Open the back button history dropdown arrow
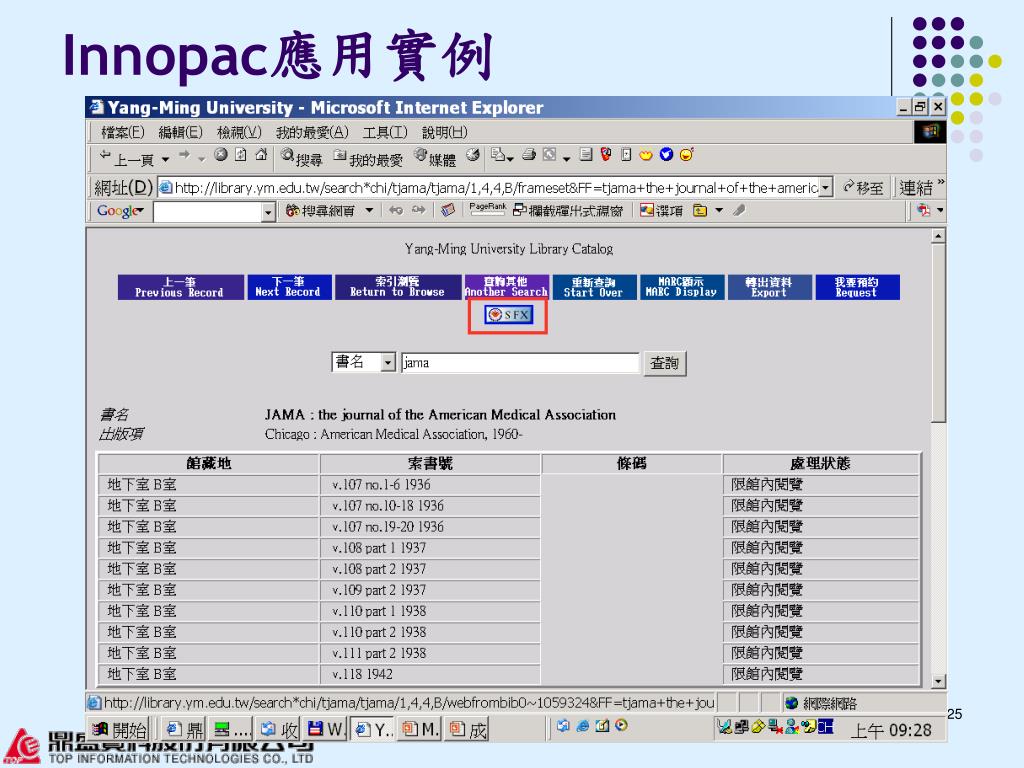 tap(165, 159)
